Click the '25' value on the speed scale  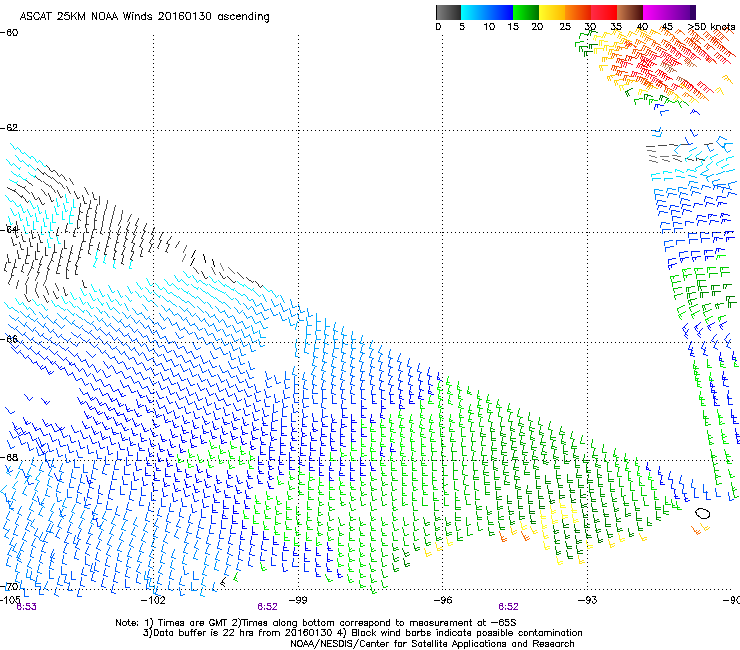(x=565, y=26)
